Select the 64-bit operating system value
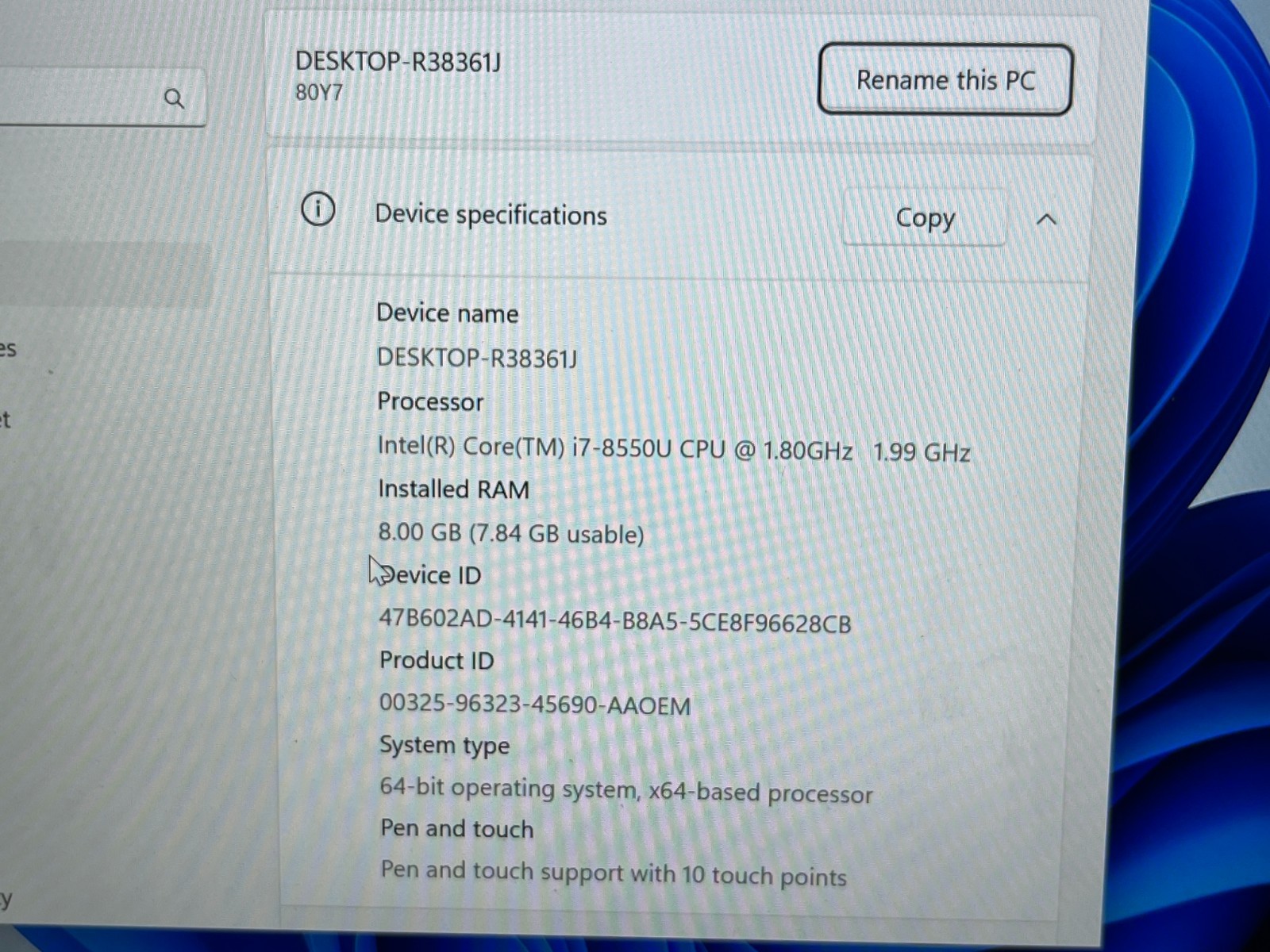 point(626,791)
